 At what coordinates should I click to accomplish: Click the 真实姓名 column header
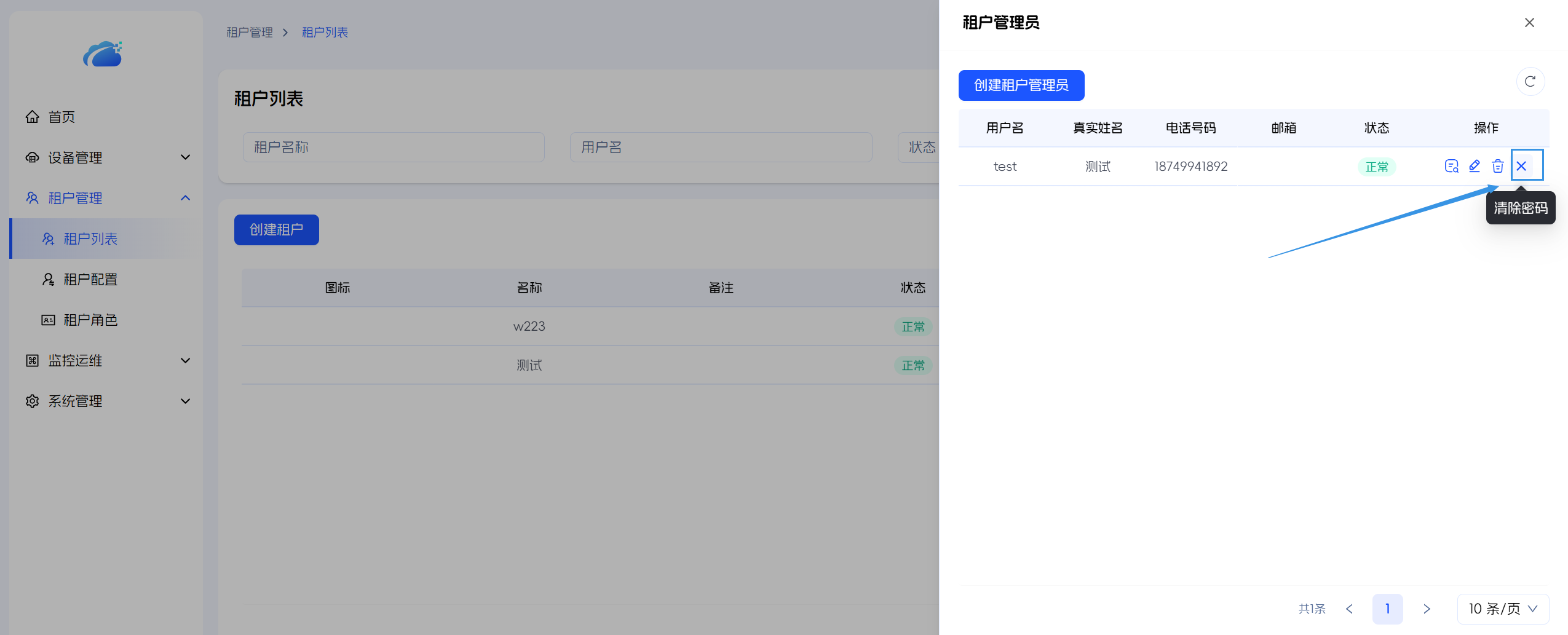(x=1098, y=128)
